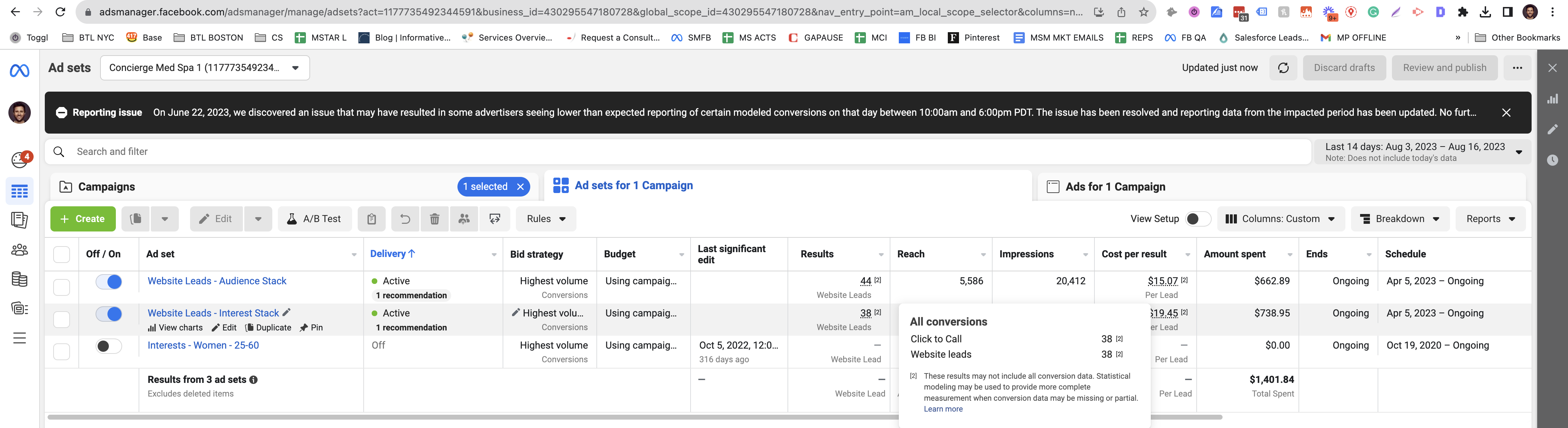Open the Learn more link in conversions popup
The width and height of the screenshot is (1568, 428).
tap(943, 409)
